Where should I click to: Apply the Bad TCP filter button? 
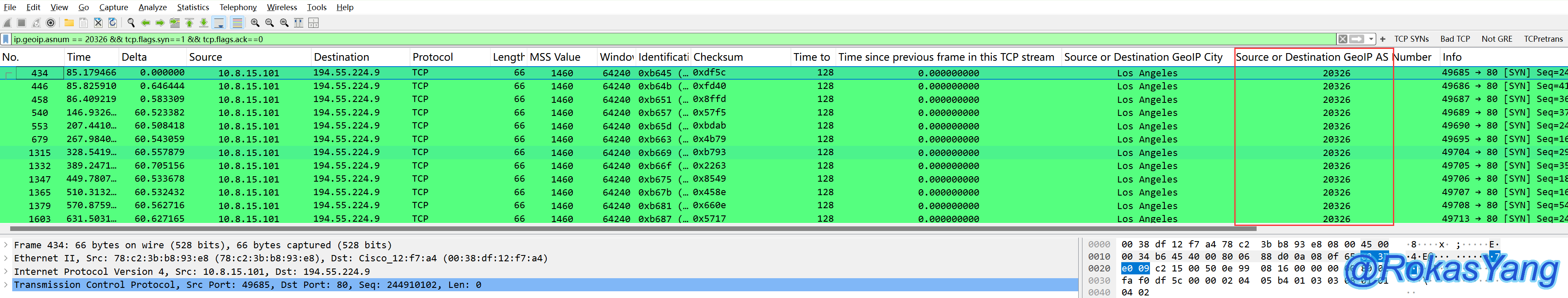[x=1455, y=39]
